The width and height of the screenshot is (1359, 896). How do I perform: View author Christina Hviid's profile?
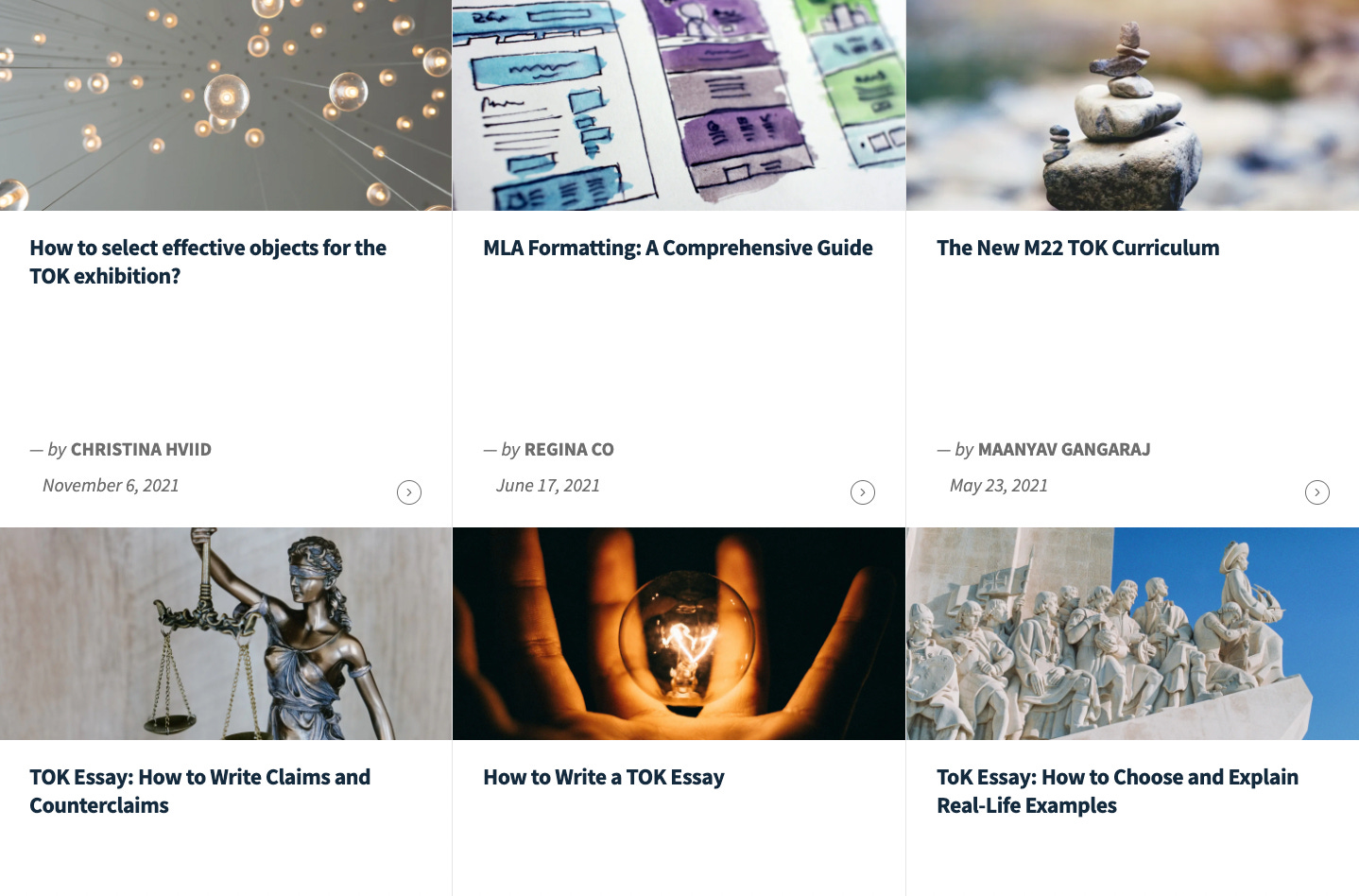(x=141, y=450)
